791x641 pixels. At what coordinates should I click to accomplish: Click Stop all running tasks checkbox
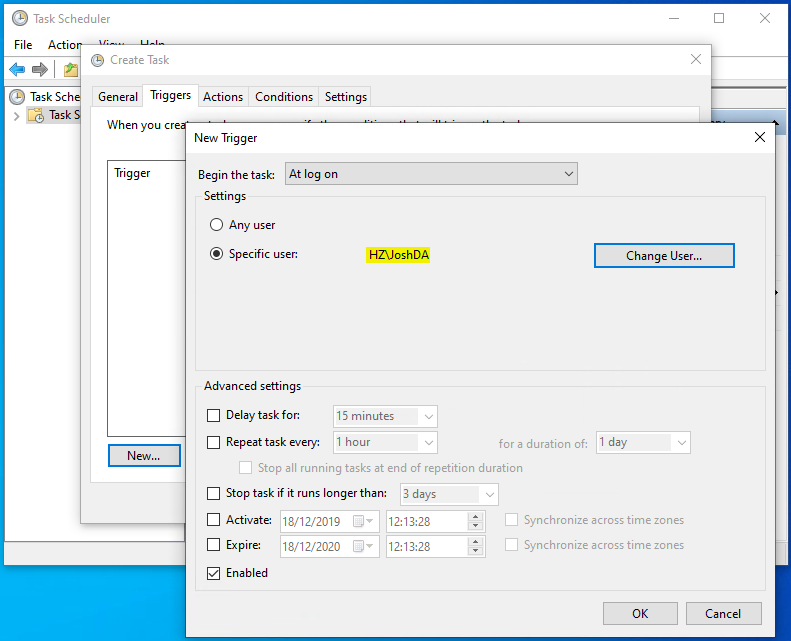(x=246, y=468)
